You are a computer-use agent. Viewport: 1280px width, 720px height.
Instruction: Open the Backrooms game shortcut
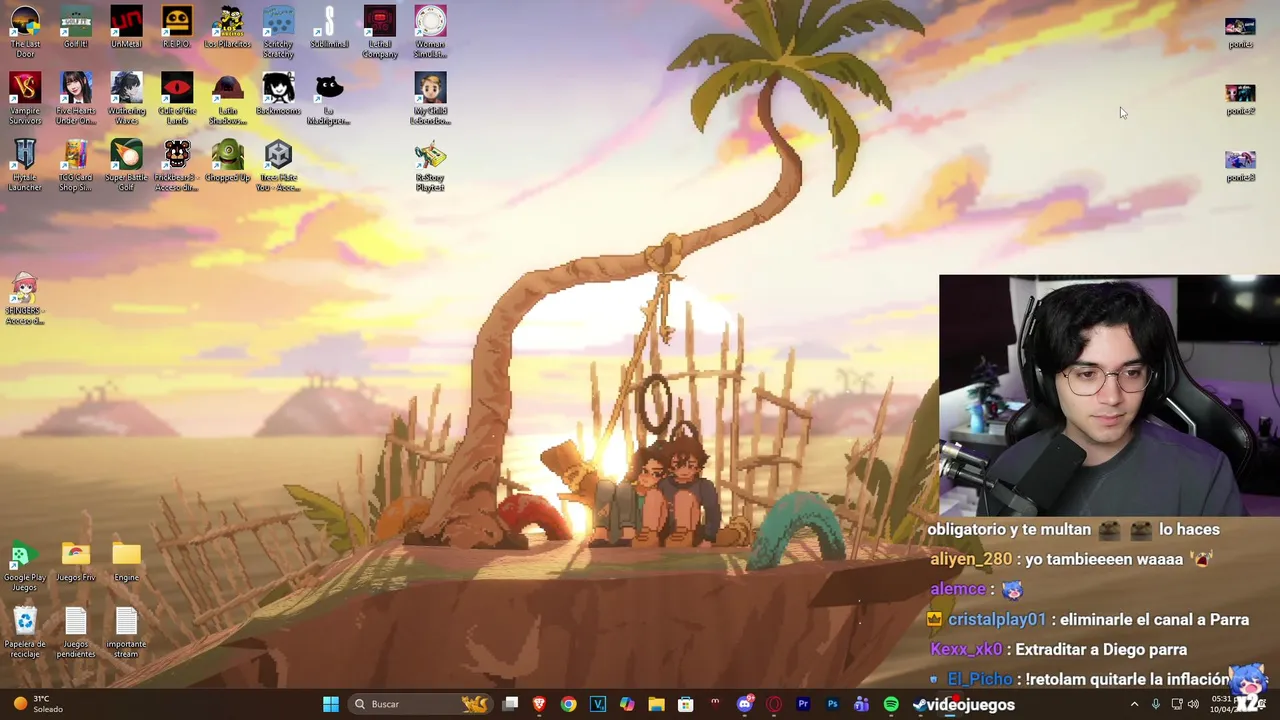click(278, 94)
